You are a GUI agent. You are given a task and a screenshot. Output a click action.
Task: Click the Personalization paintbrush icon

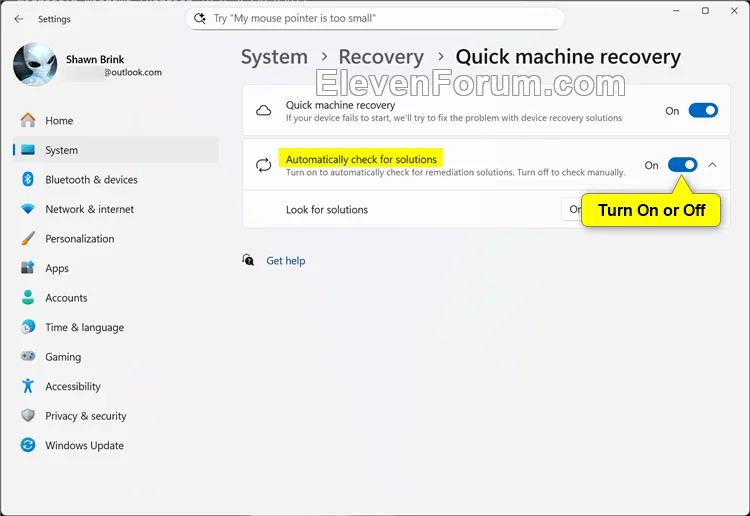point(28,239)
